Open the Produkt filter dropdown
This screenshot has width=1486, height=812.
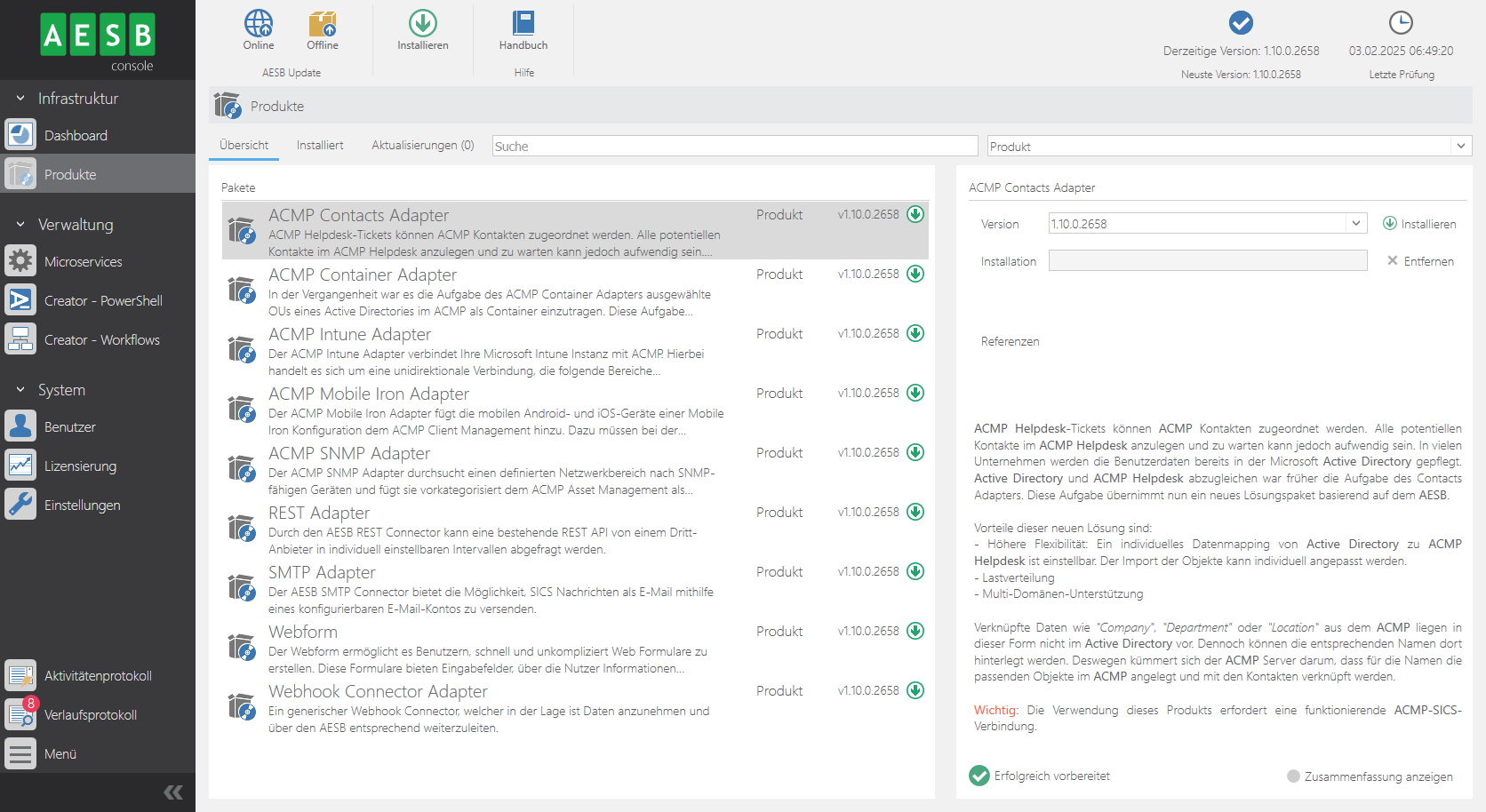point(1460,147)
